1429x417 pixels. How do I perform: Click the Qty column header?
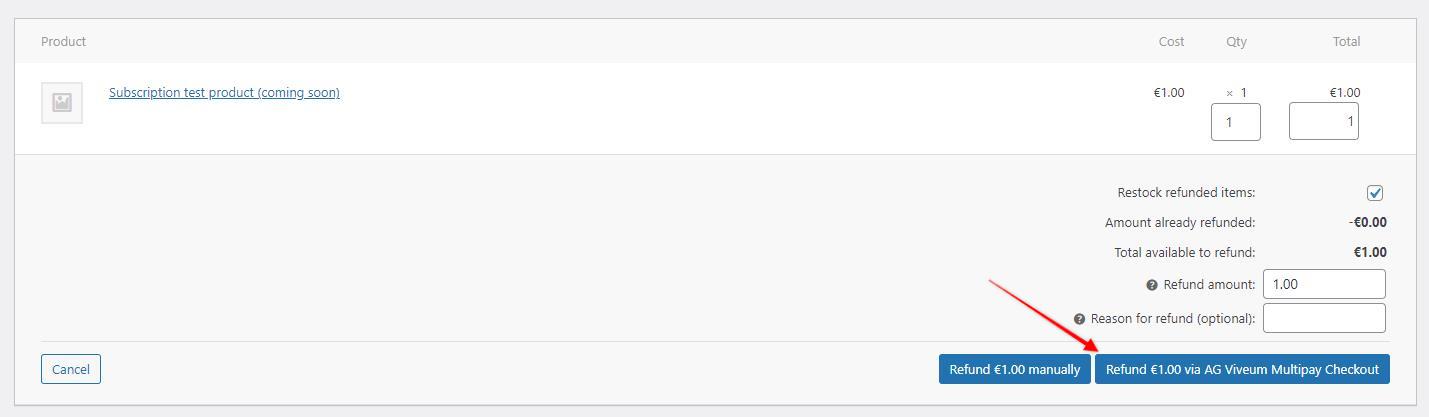tap(1236, 41)
